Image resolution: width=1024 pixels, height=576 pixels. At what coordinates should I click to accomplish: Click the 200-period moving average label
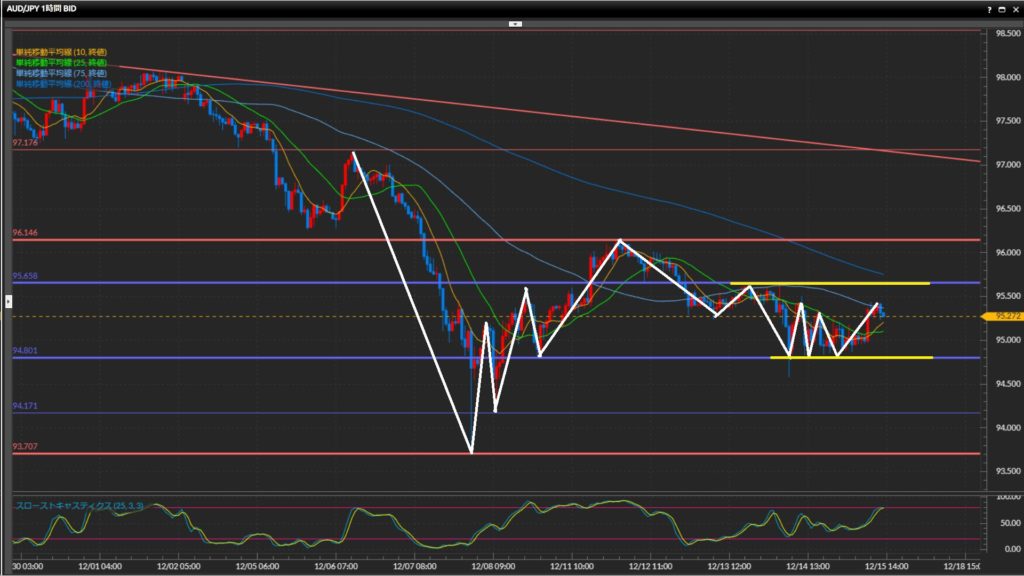(63, 82)
